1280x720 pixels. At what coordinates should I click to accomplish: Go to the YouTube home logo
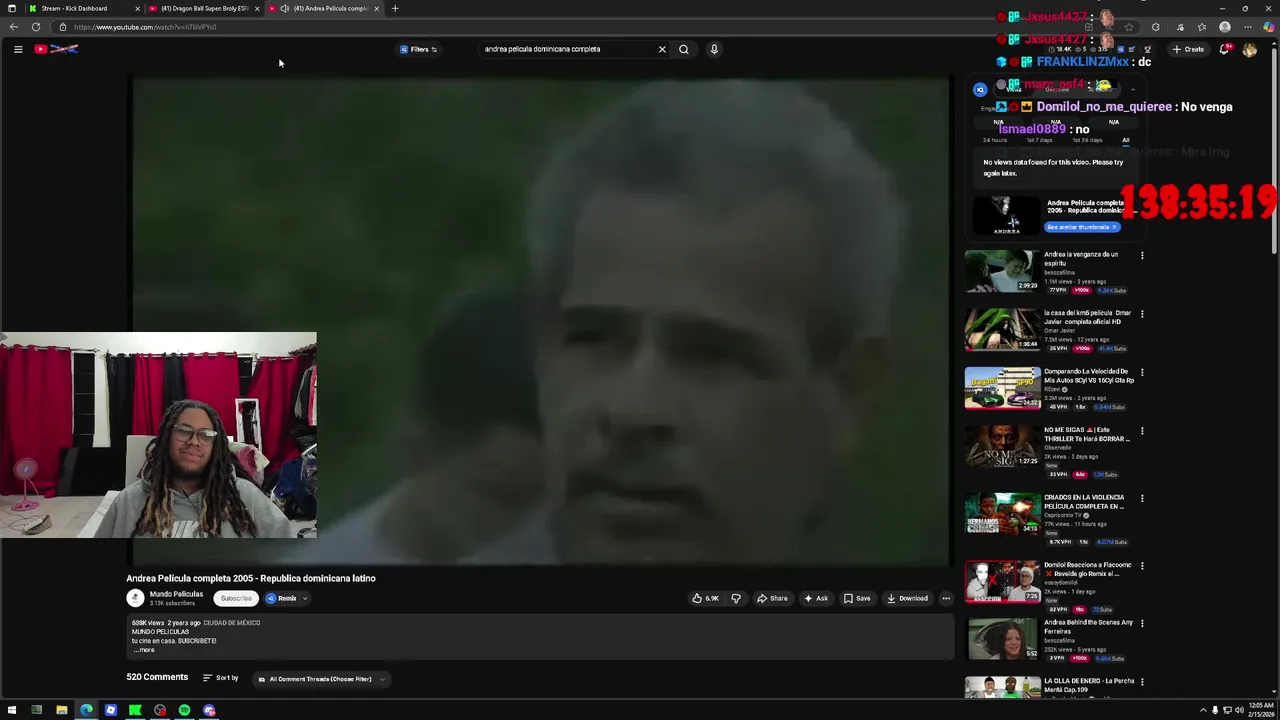coord(56,49)
